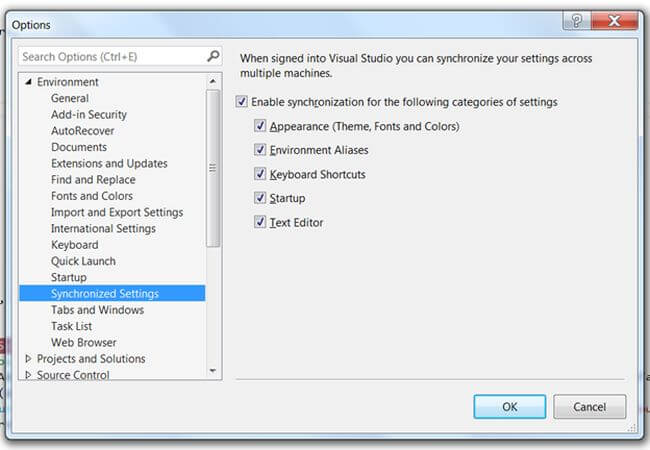Uncheck Appearance (Theme, Fonts and Colors)
This screenshot has width=650, height=450.
pos(260,127)
